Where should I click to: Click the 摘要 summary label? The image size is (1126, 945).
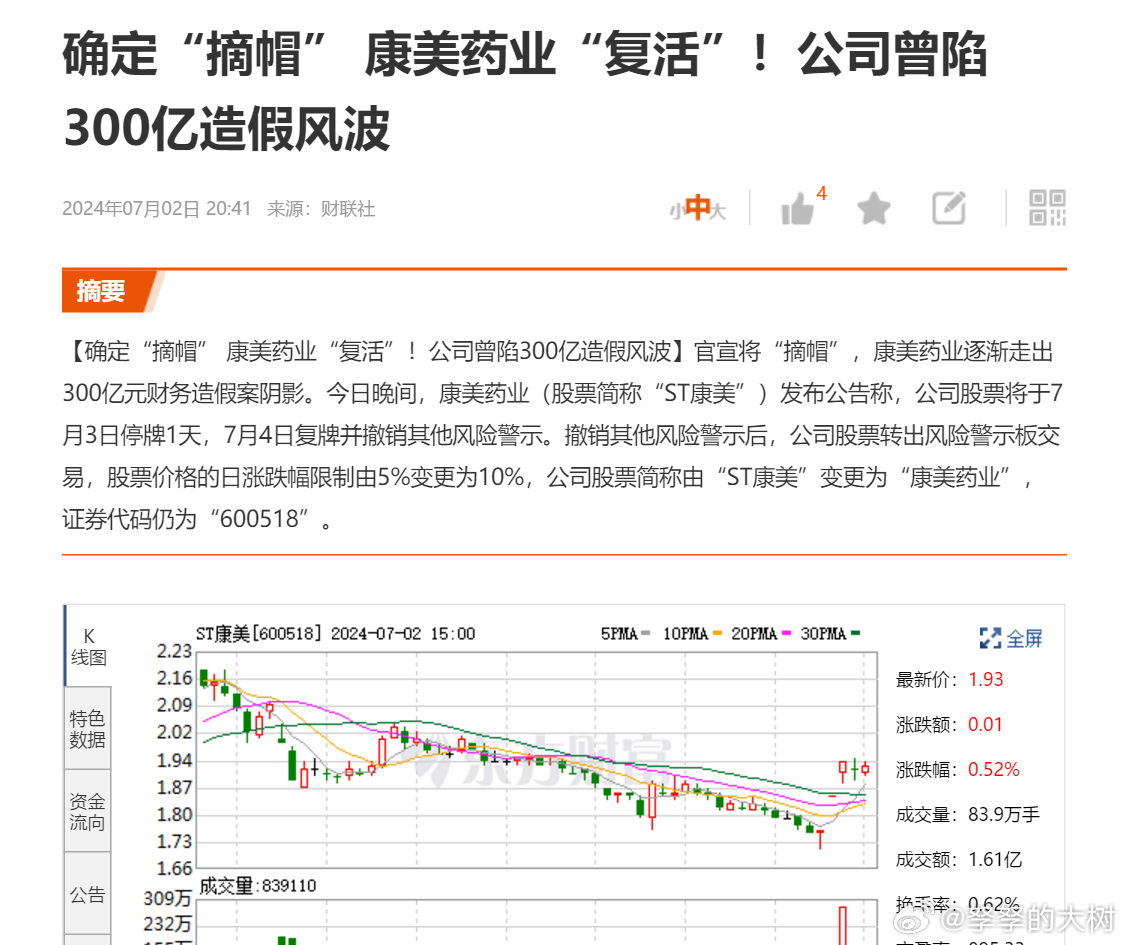point(101,292)
